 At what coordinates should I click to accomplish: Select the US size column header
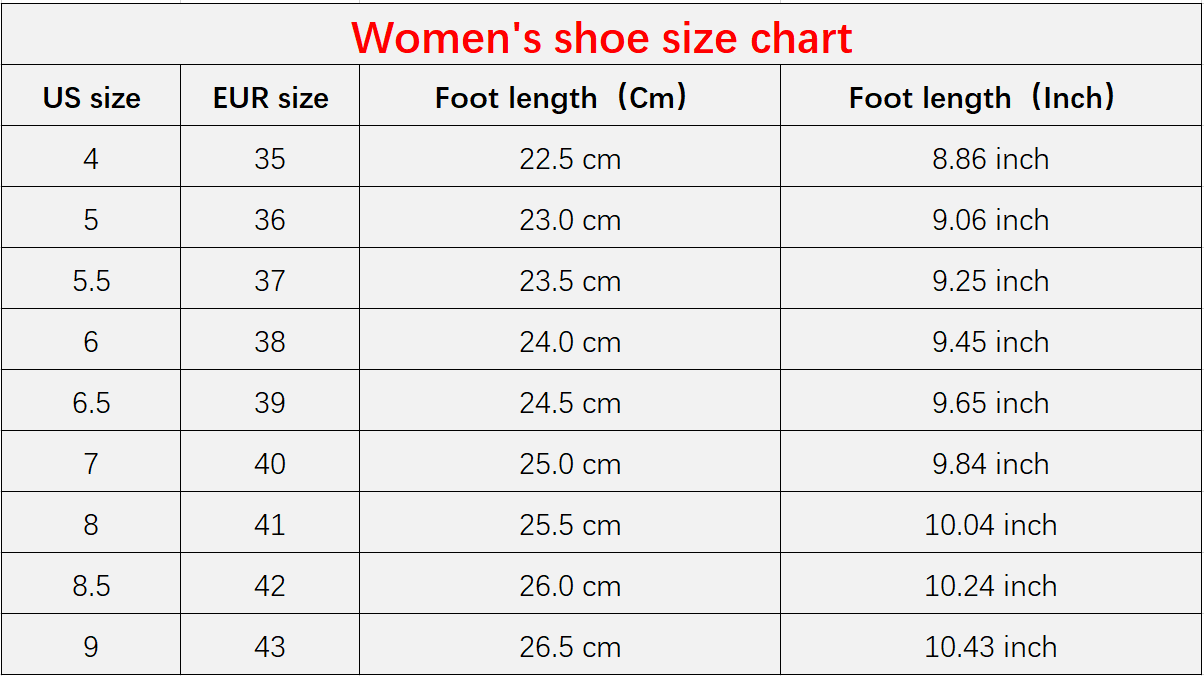(x=91, y=98)
